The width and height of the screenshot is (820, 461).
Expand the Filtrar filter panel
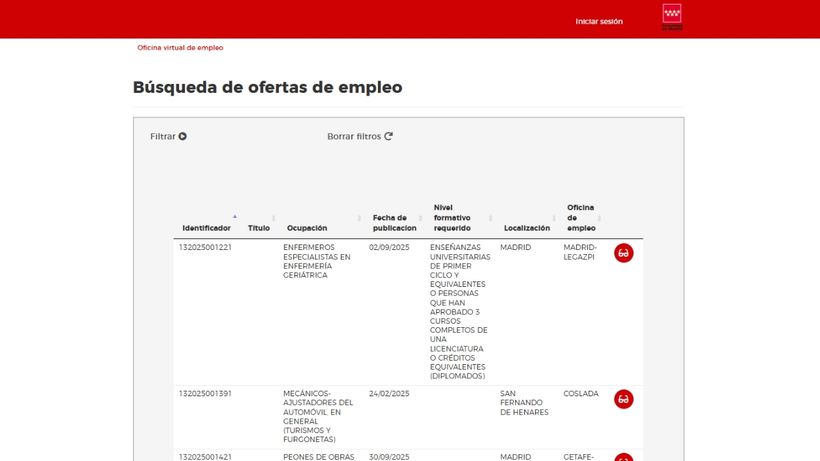click(163, 136)
